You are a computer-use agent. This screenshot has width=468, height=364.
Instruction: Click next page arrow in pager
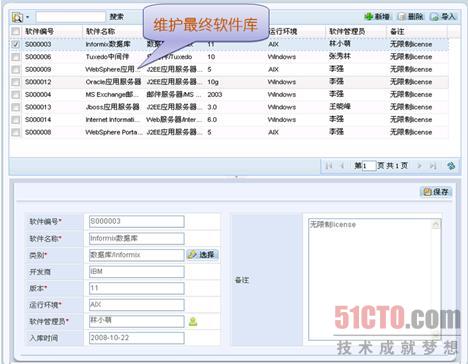419,166
